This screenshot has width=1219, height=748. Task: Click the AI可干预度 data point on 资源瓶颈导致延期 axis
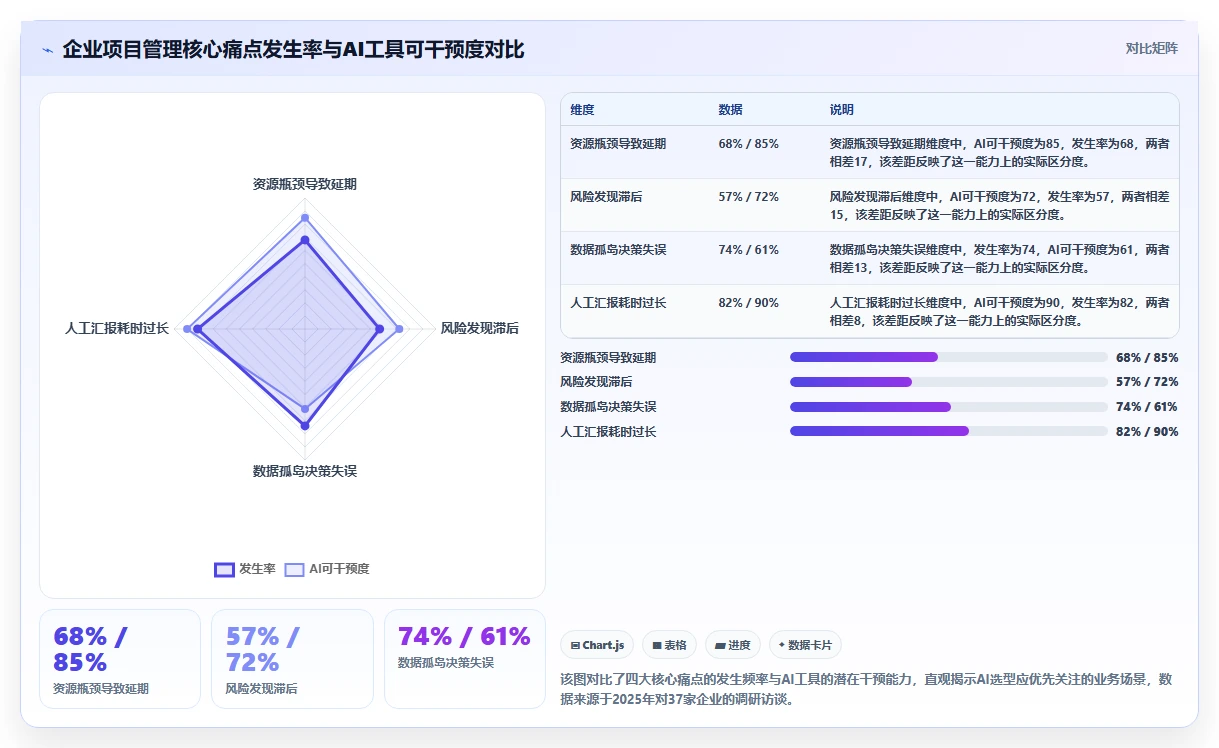pos(305,218)
